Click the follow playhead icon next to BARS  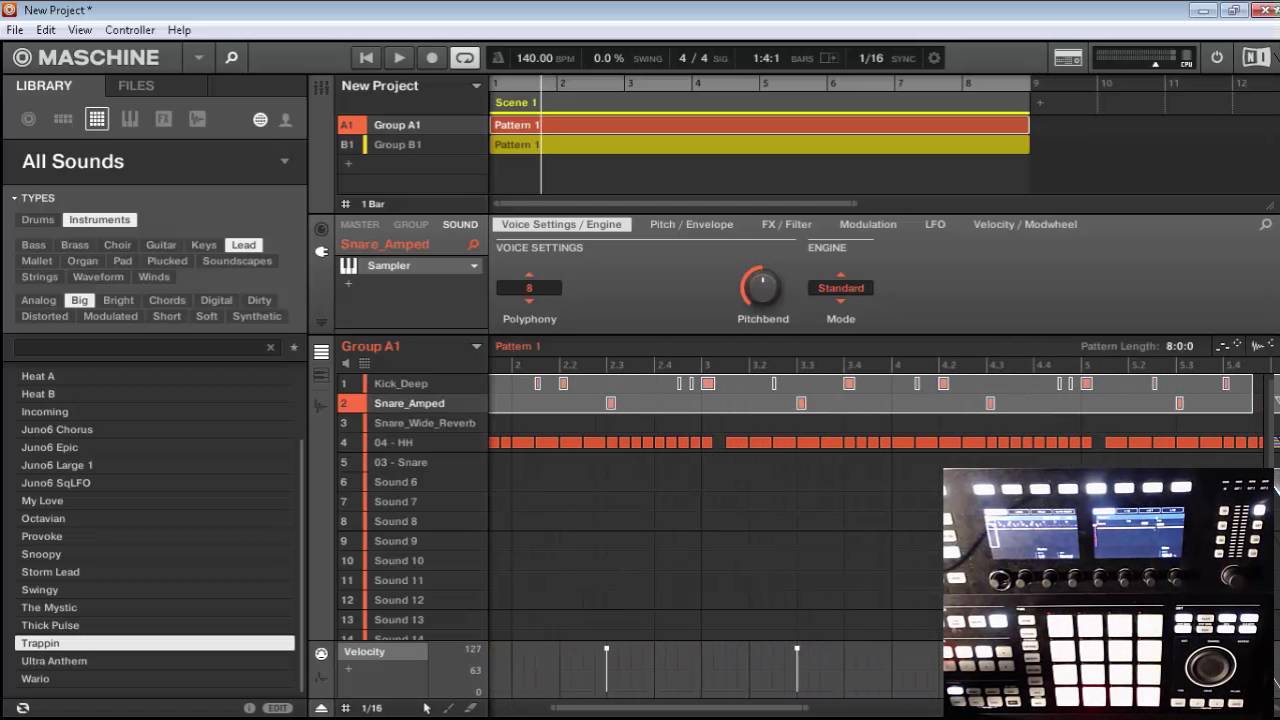click(x=828, y=58)
